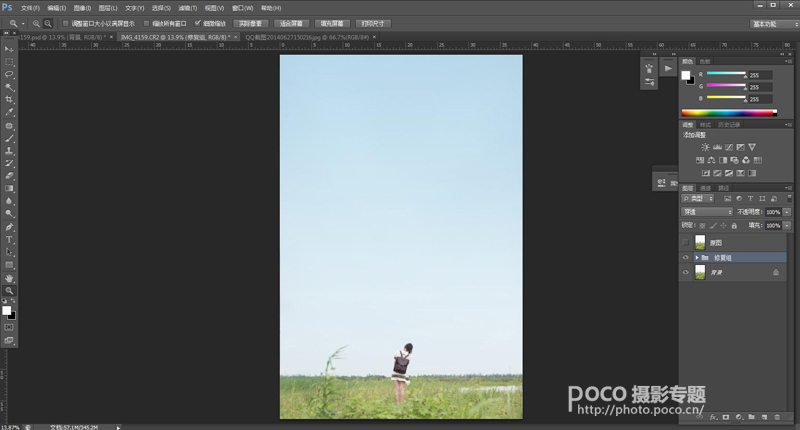Open the Edit (E) menu
Screen dimensions: 800x430
(x=56, y=8)
